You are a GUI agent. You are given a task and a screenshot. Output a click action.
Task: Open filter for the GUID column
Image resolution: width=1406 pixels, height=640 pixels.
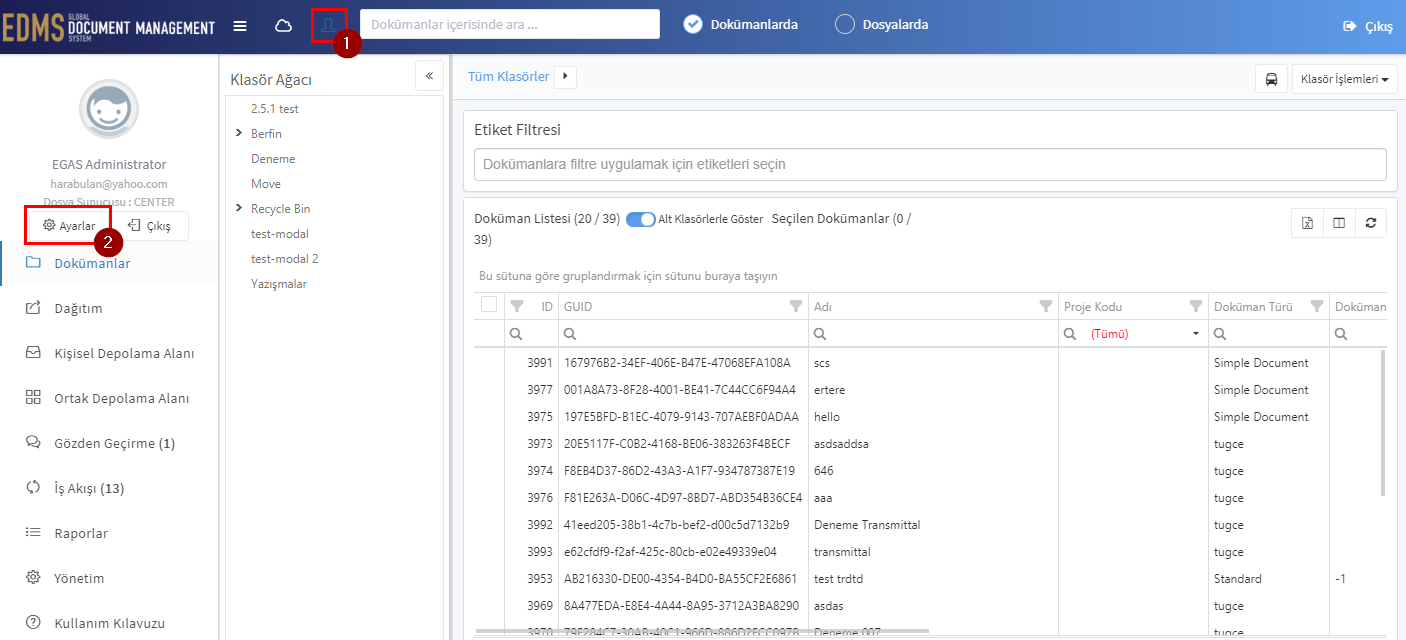[796, 306]
